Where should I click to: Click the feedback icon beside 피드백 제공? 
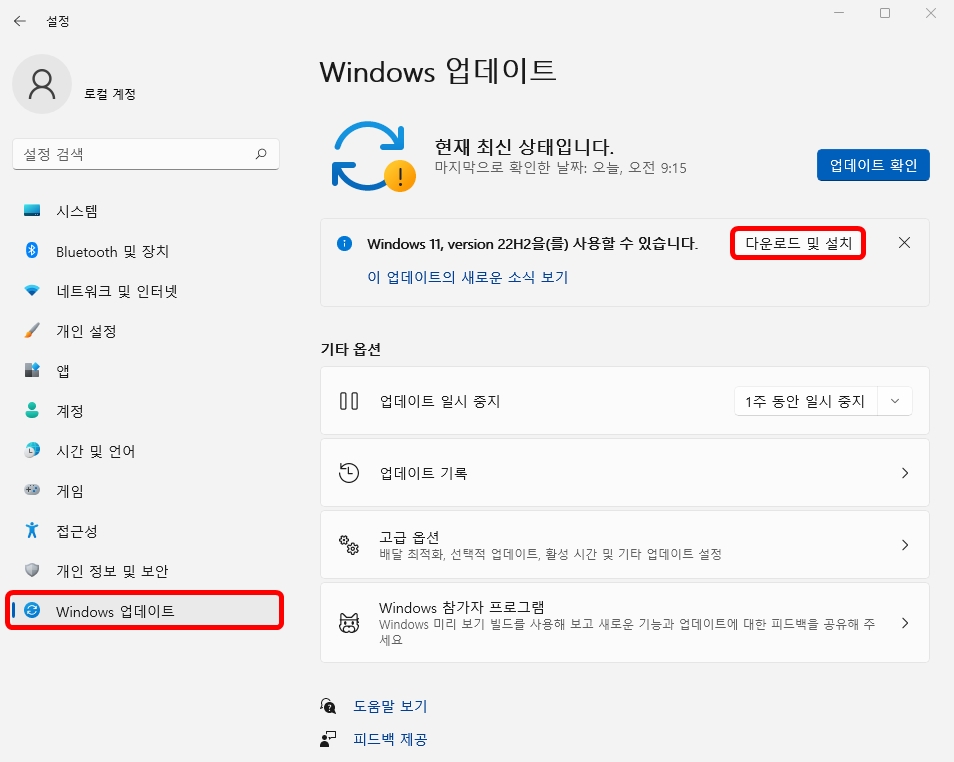328,739
